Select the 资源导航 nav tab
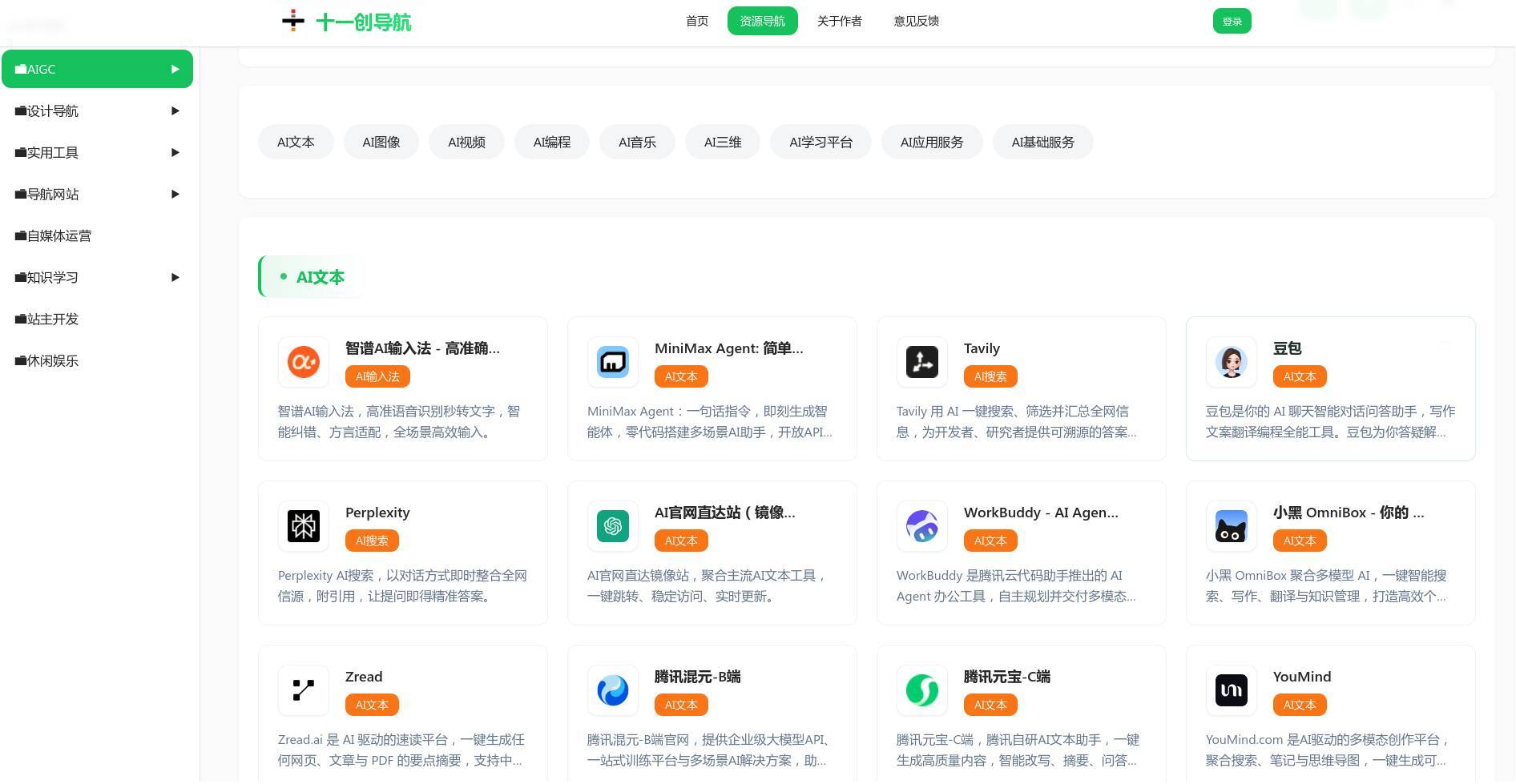The image size is (1516, 784). 762,21
